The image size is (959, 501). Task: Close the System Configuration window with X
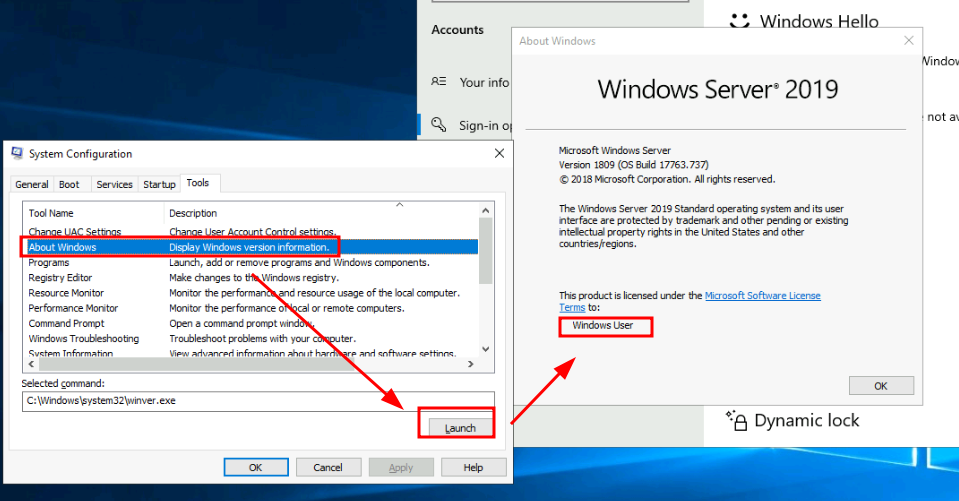click(499, 154)
